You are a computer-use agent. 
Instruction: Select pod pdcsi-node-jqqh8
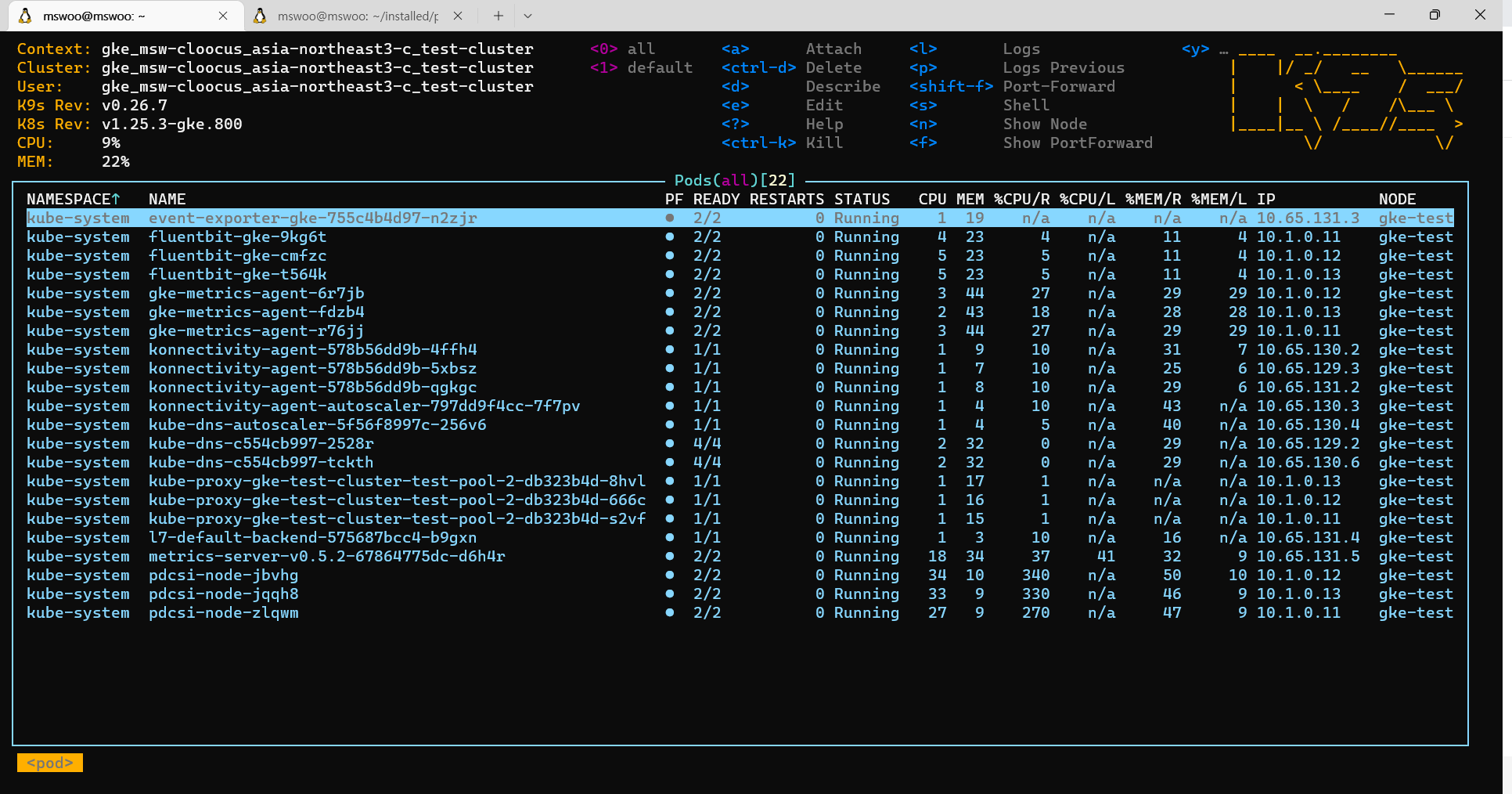tap(740, 594)
